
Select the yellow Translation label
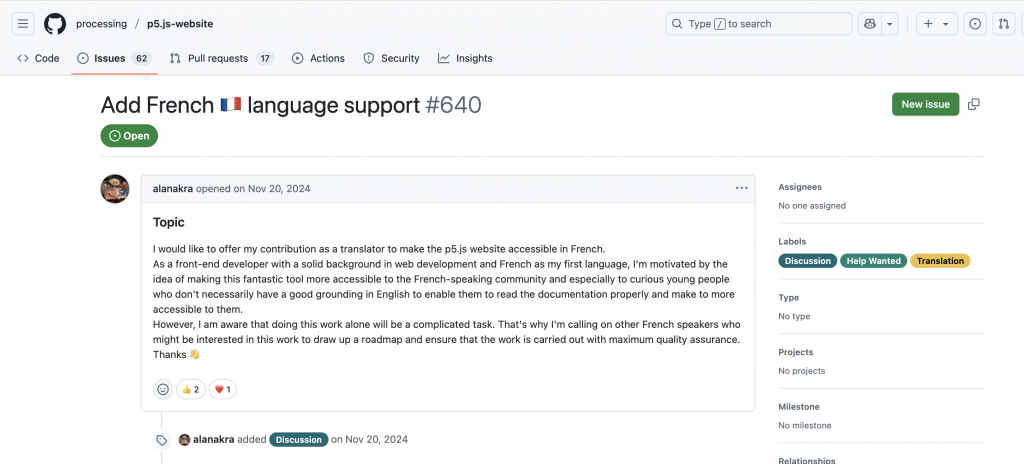[940, 261]
